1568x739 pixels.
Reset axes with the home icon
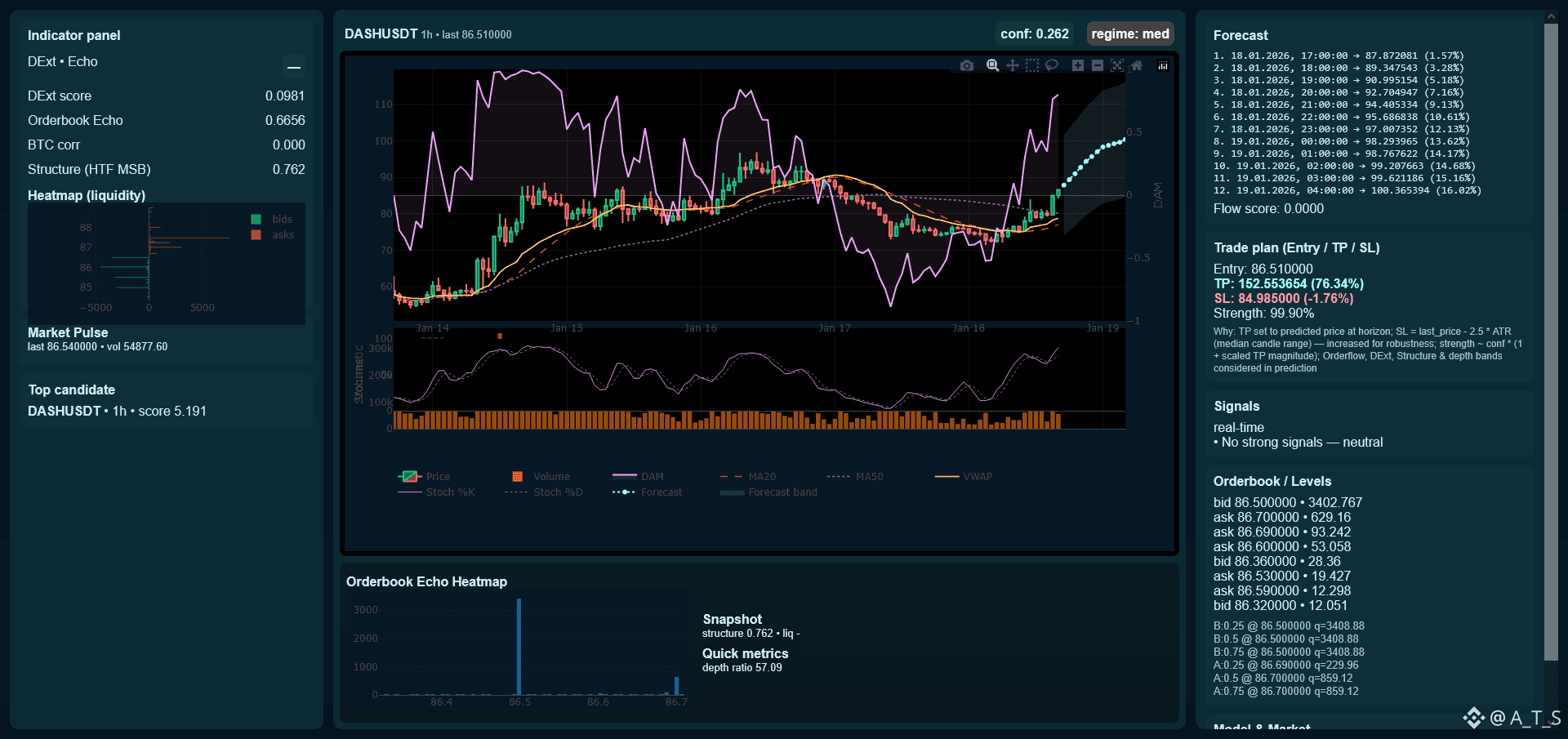(x=1137, y=65)
